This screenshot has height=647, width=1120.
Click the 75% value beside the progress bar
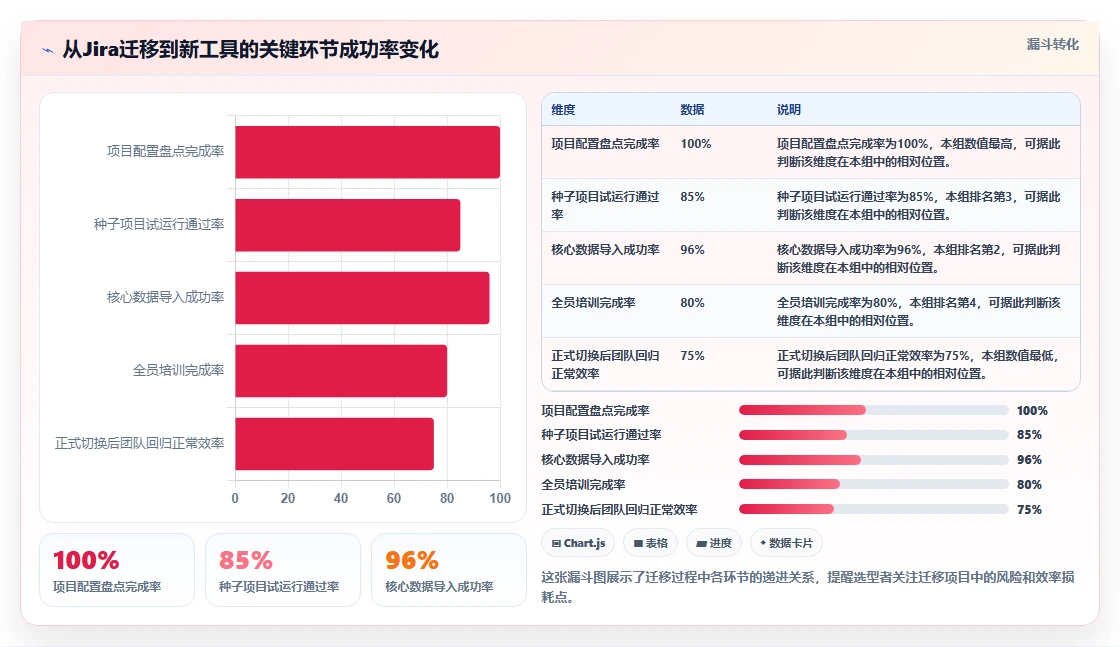click(x=1029, y=510)
